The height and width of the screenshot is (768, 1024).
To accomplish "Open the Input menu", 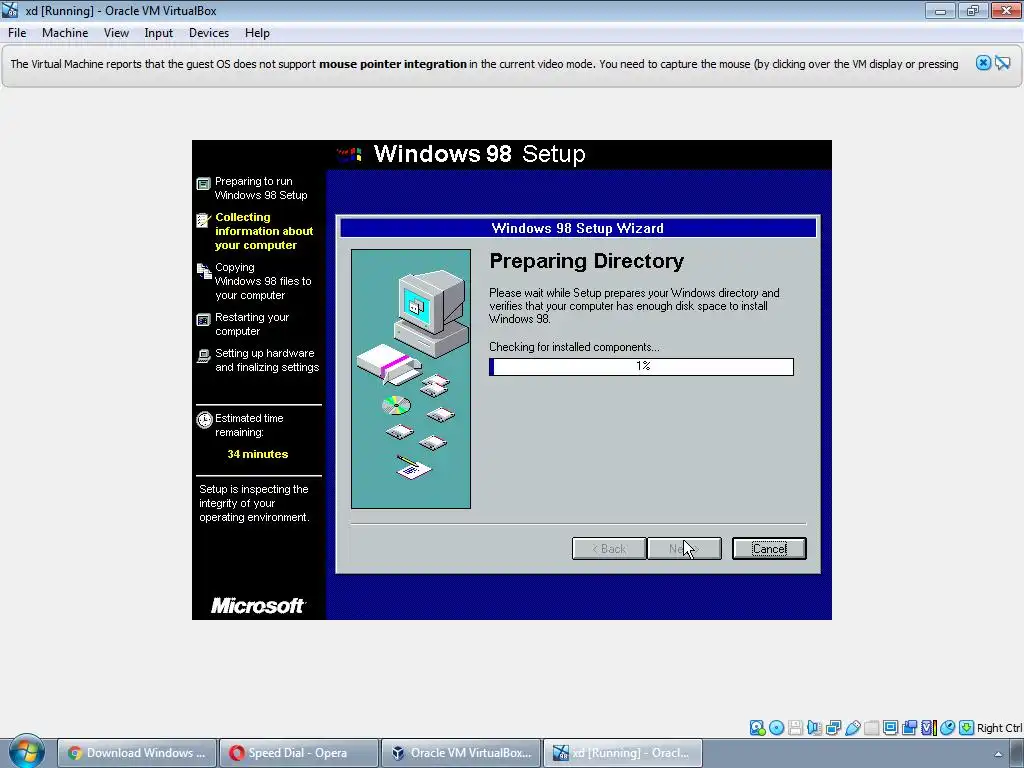I will (x=159, y=33).
